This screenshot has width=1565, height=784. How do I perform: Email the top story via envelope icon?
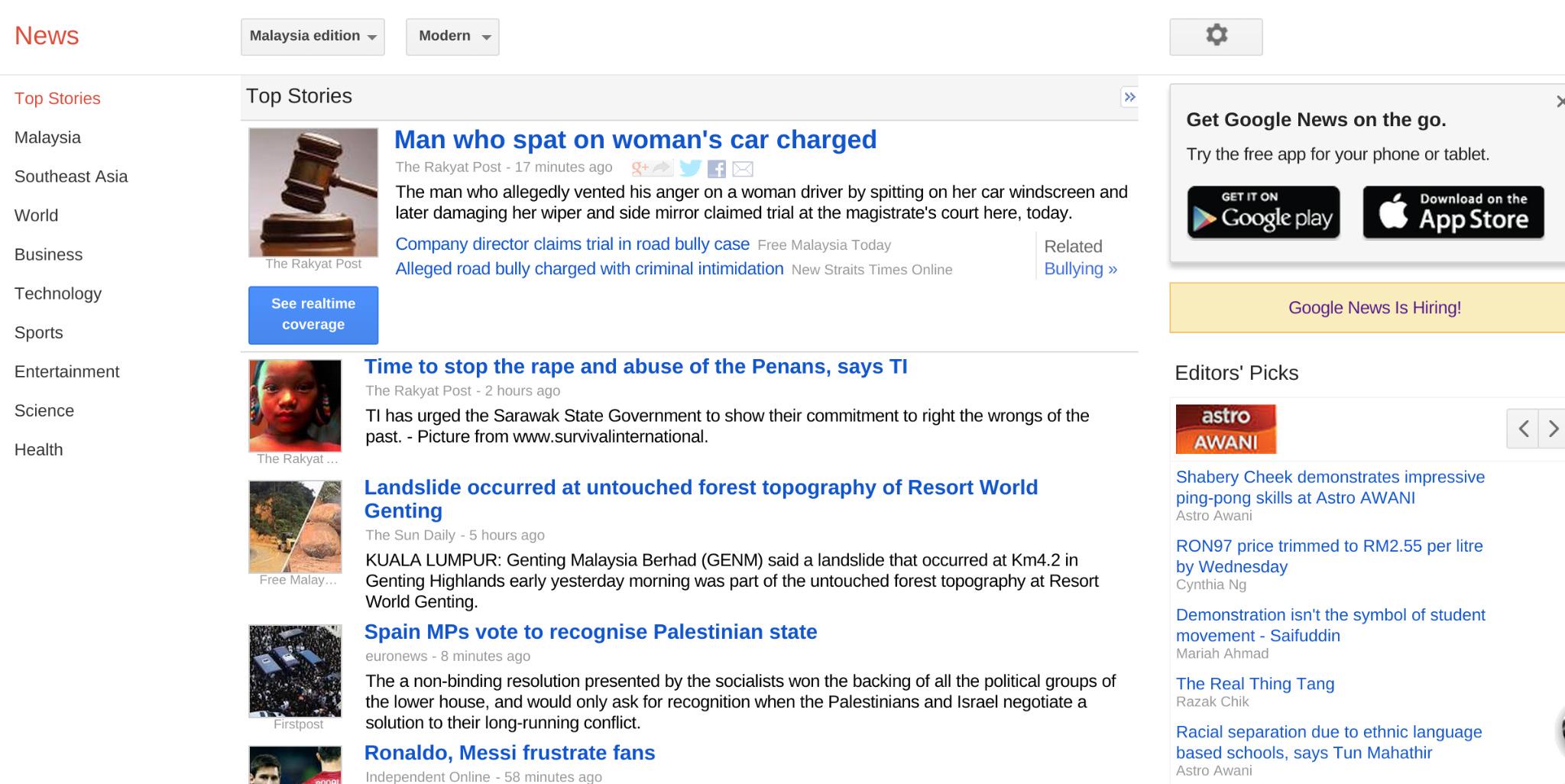click(x=743, y=169)
